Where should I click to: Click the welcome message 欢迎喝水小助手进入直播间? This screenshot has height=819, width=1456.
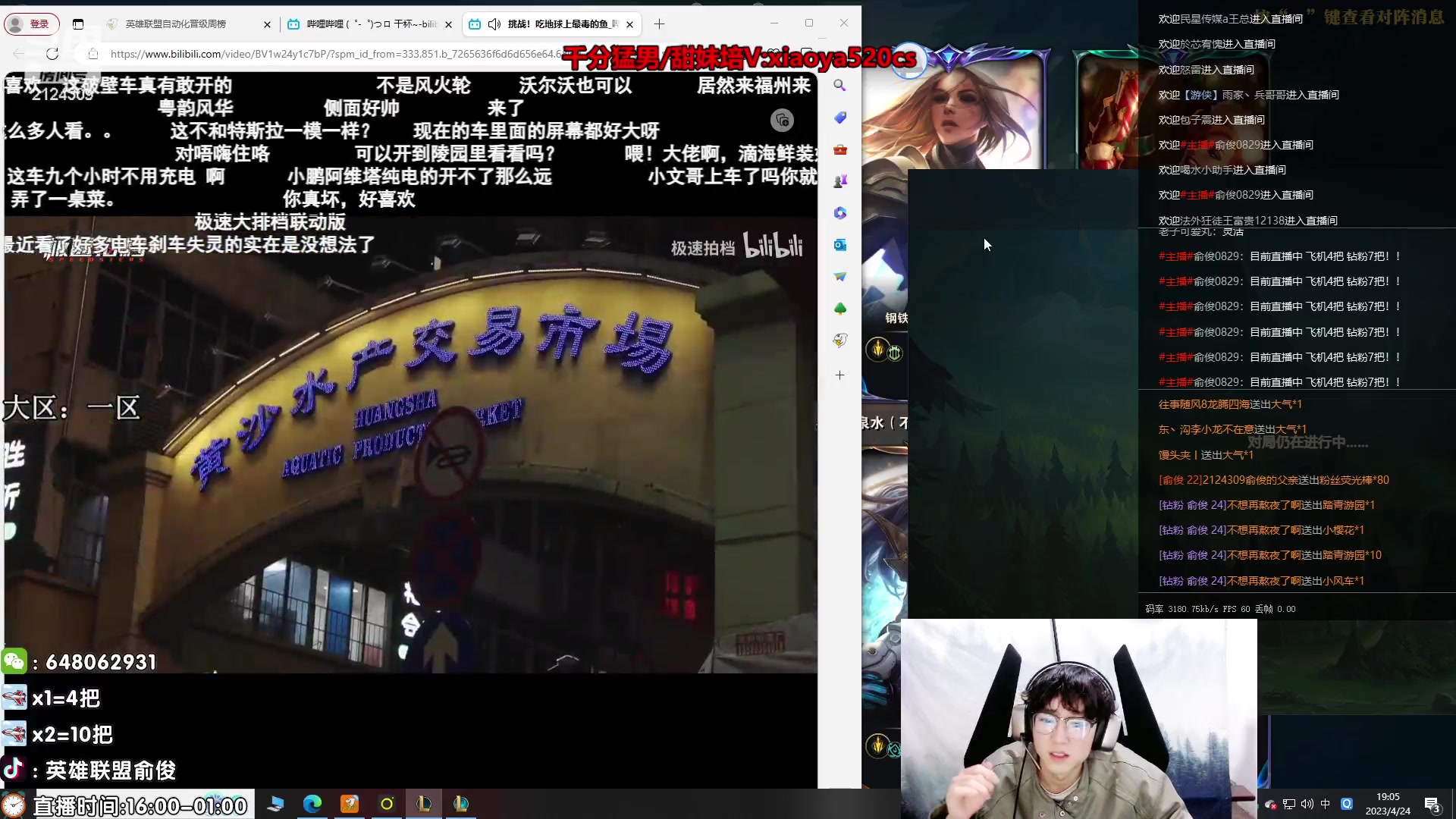(1222, 170)
